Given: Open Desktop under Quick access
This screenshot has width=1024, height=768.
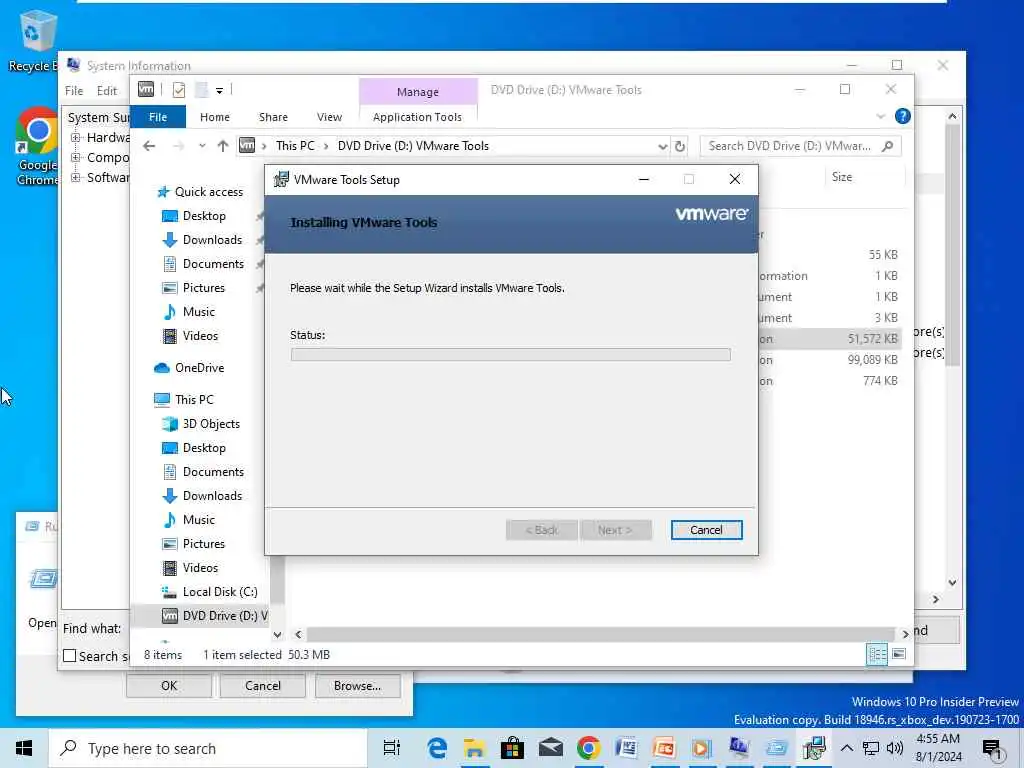Looking at the screenshot, I should (x=204, y=216).
